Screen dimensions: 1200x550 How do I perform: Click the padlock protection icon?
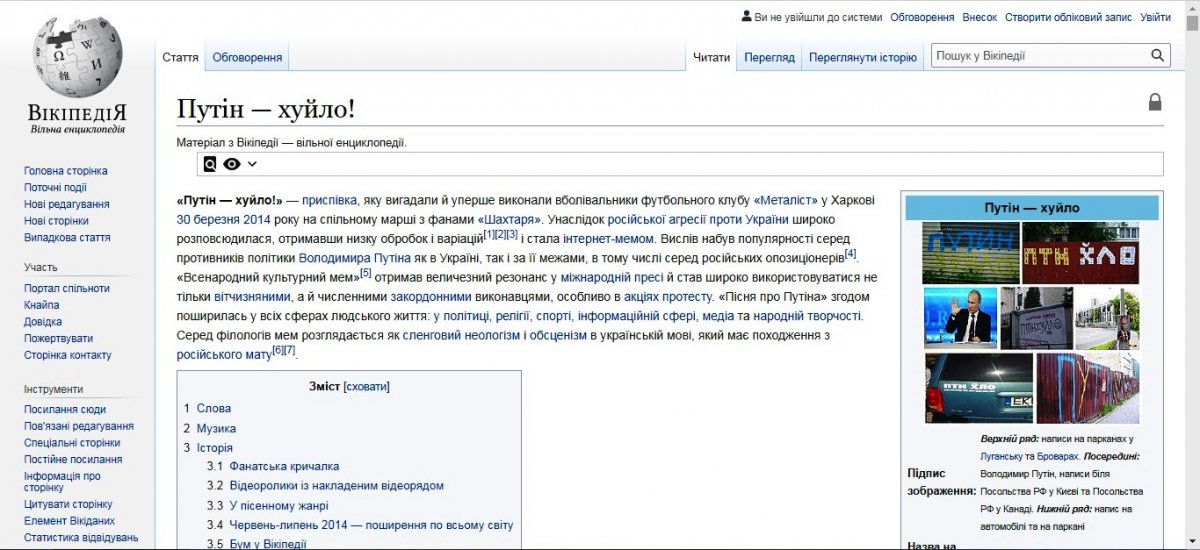click(1155, 102)
